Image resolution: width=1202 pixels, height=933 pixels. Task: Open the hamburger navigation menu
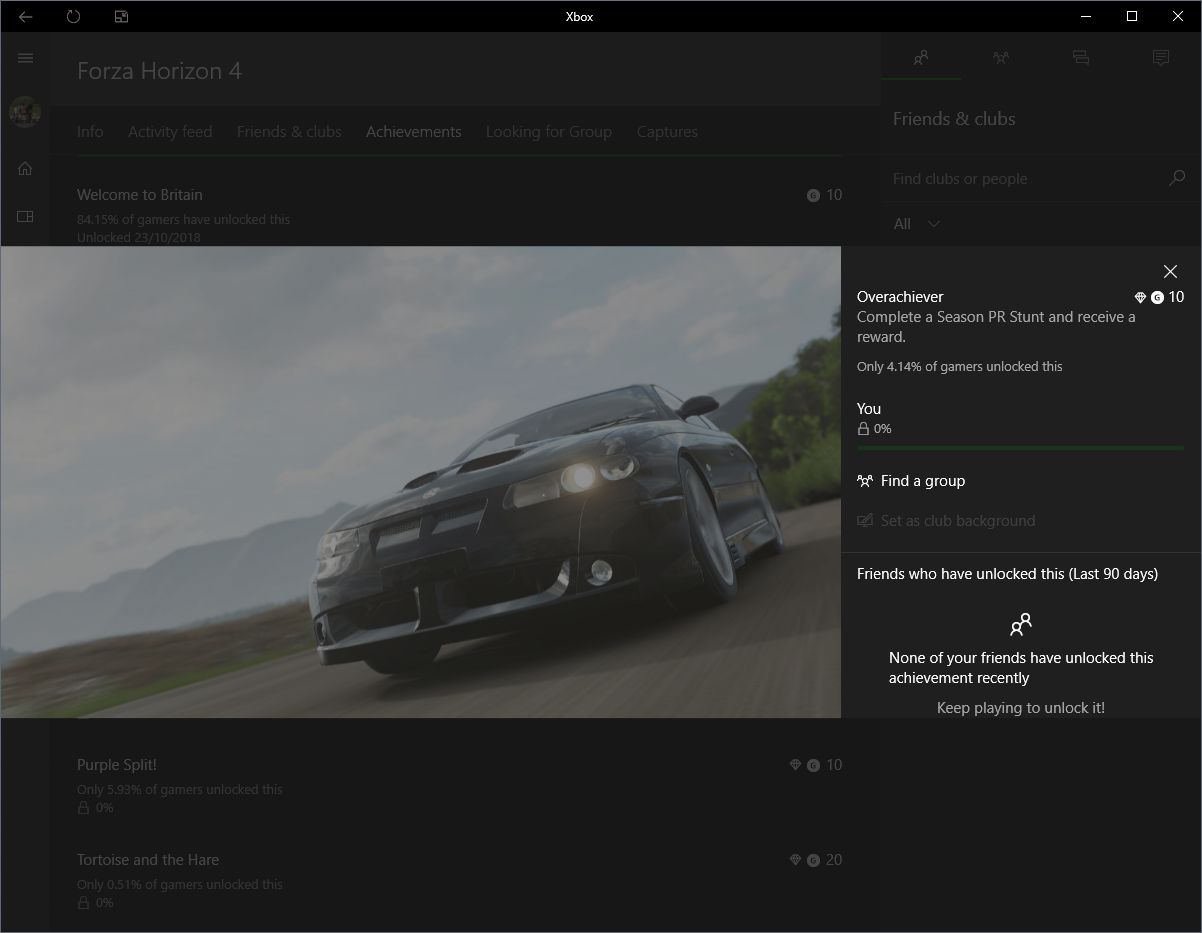click(25, 58)
